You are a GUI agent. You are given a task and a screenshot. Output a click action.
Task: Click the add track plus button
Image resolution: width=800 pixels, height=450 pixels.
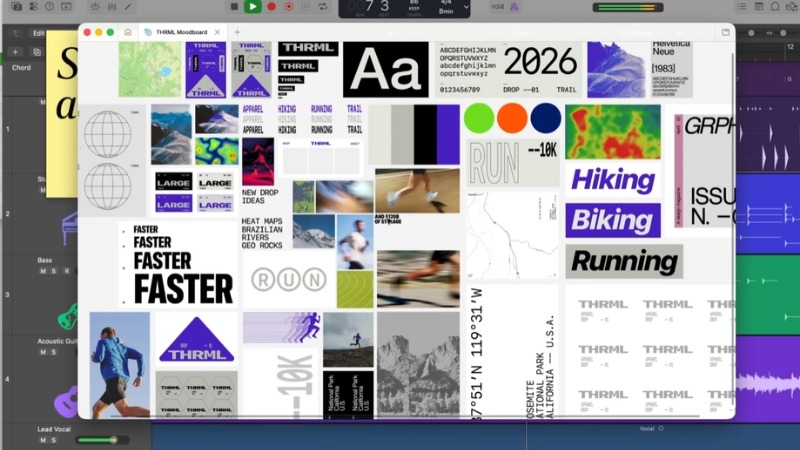(x=15, y=52)
